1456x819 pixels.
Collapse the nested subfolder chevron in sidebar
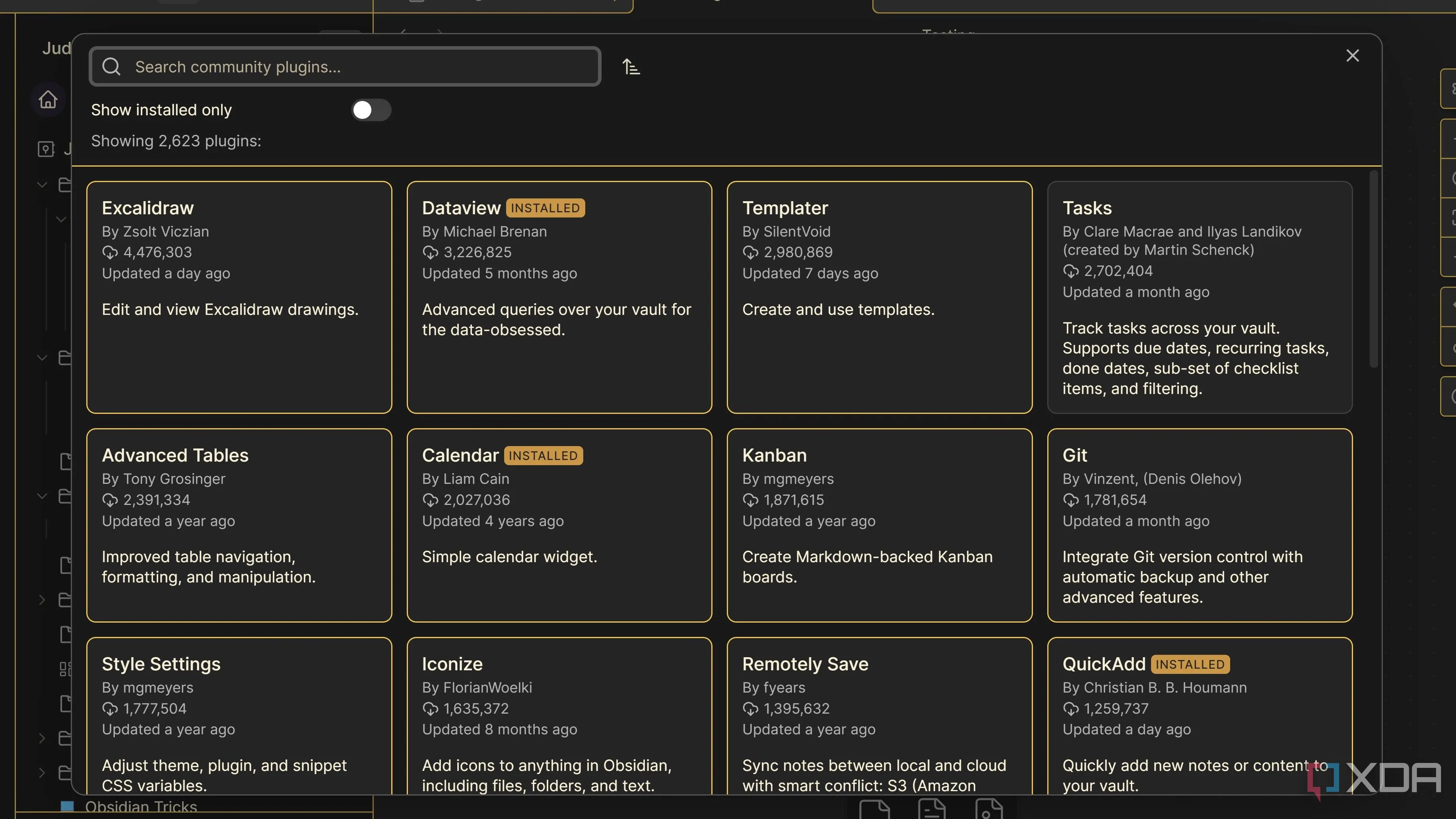(x=61, y=219)
